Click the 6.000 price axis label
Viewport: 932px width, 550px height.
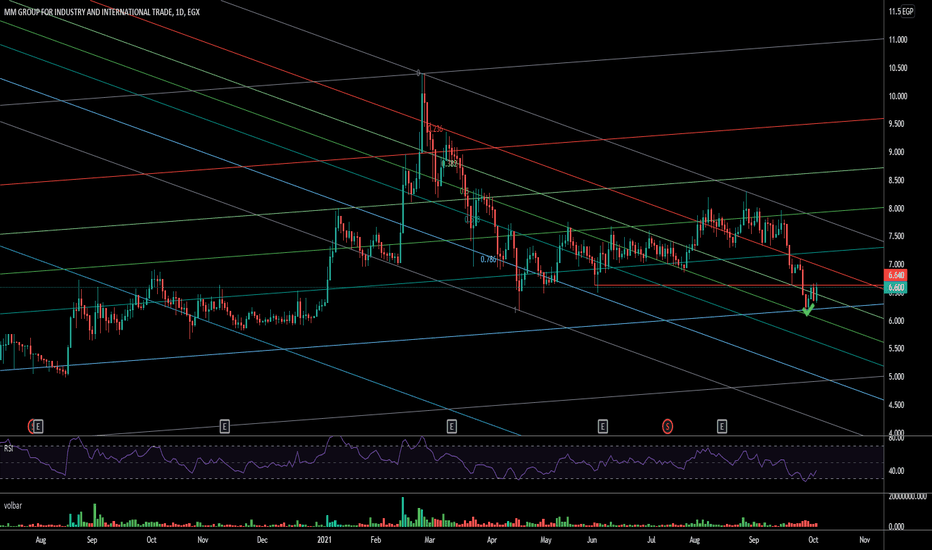click(x=896, y=320)
